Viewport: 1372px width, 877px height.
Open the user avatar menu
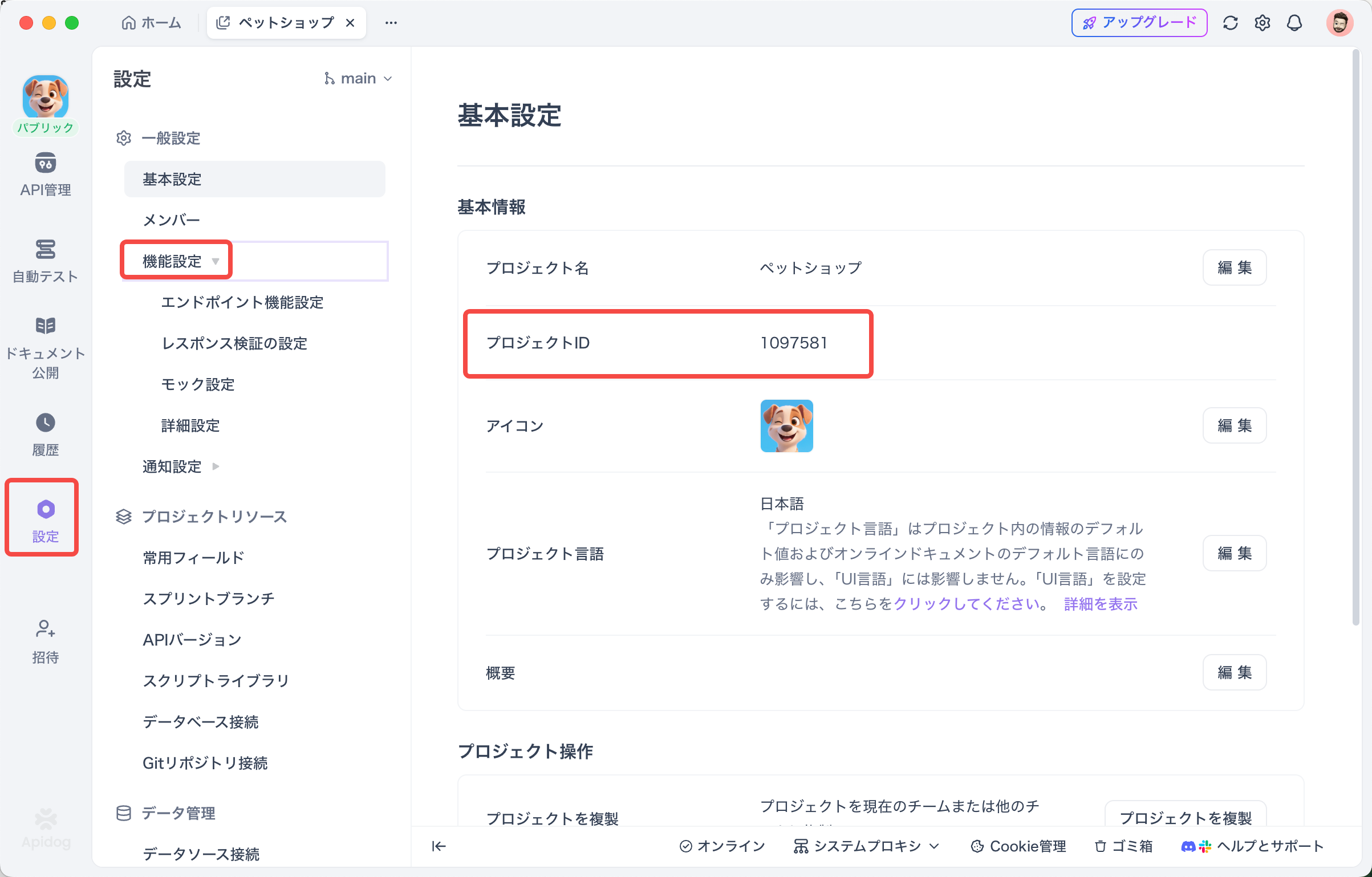click(x=1339, y=23)
